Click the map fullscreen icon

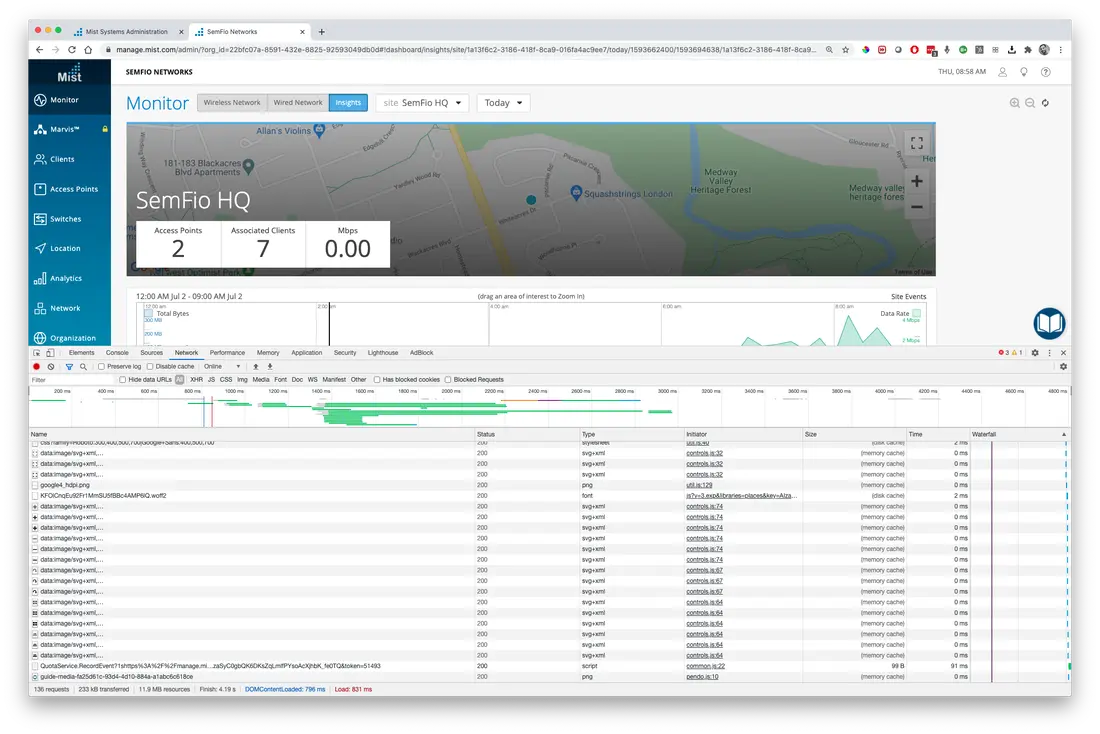pos(916,143)
